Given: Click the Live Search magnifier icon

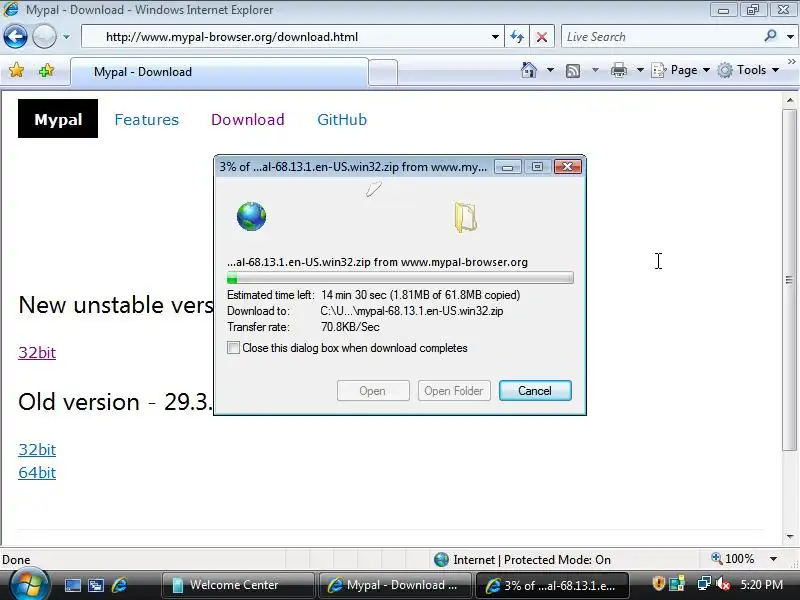Looking at the screenshot, I should [770, 36].
